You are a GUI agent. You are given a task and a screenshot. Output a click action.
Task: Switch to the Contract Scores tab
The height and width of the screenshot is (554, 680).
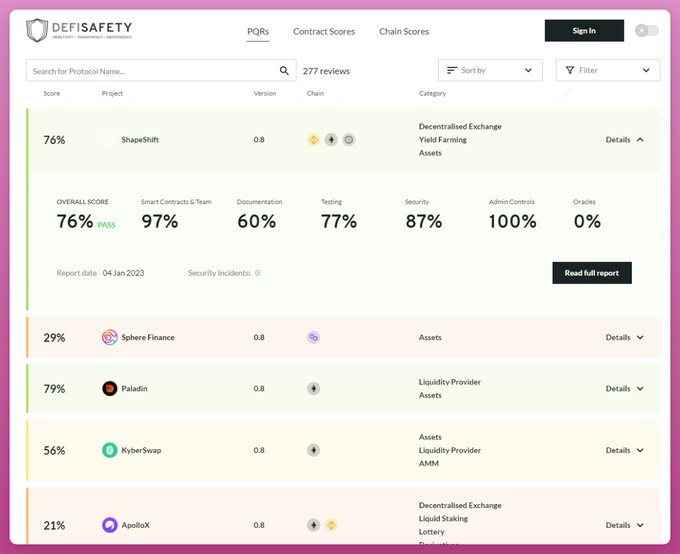pyautogui.click(x=324, y=32)
